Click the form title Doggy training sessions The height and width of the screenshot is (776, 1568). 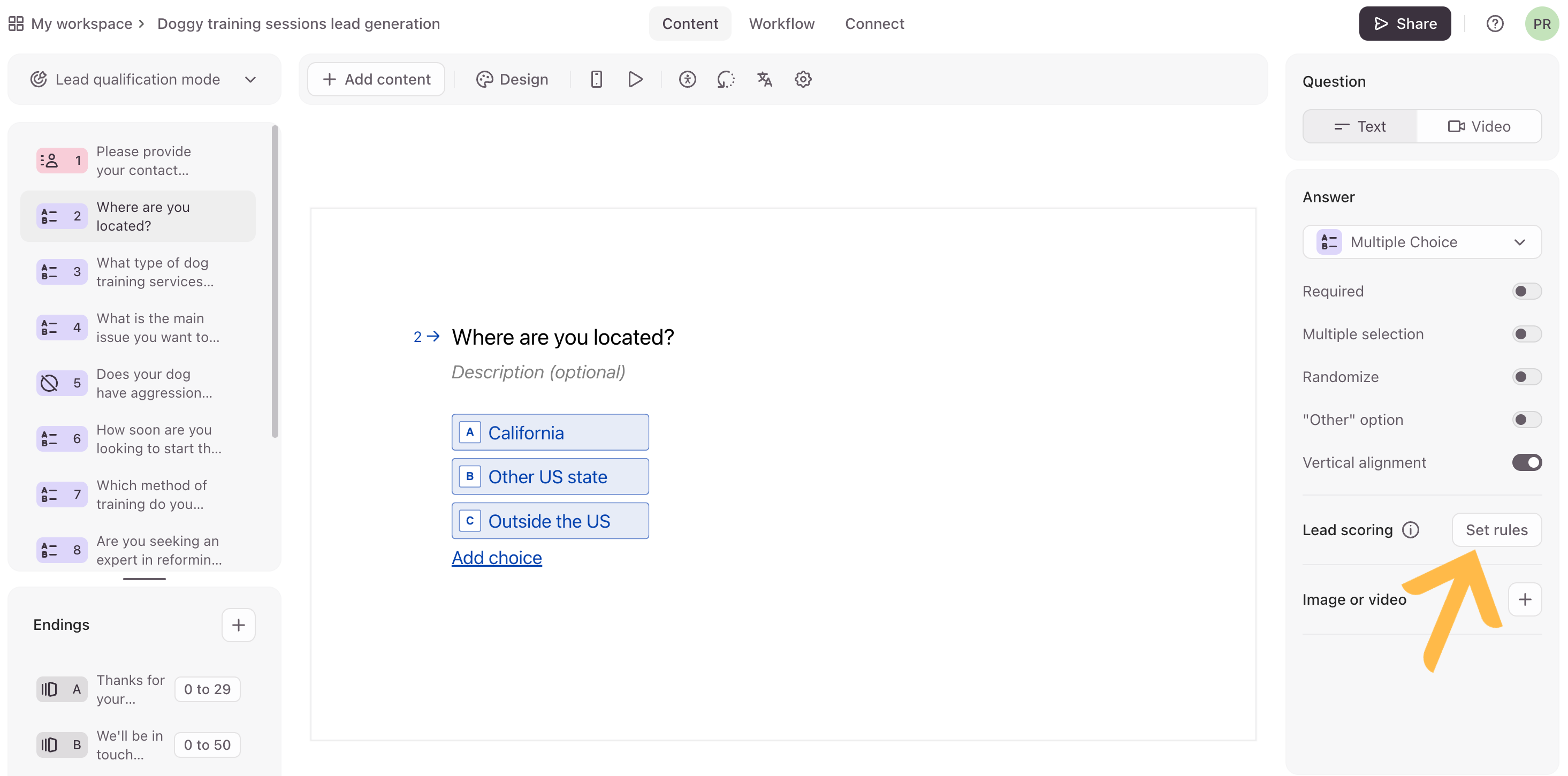pos(298,24)
